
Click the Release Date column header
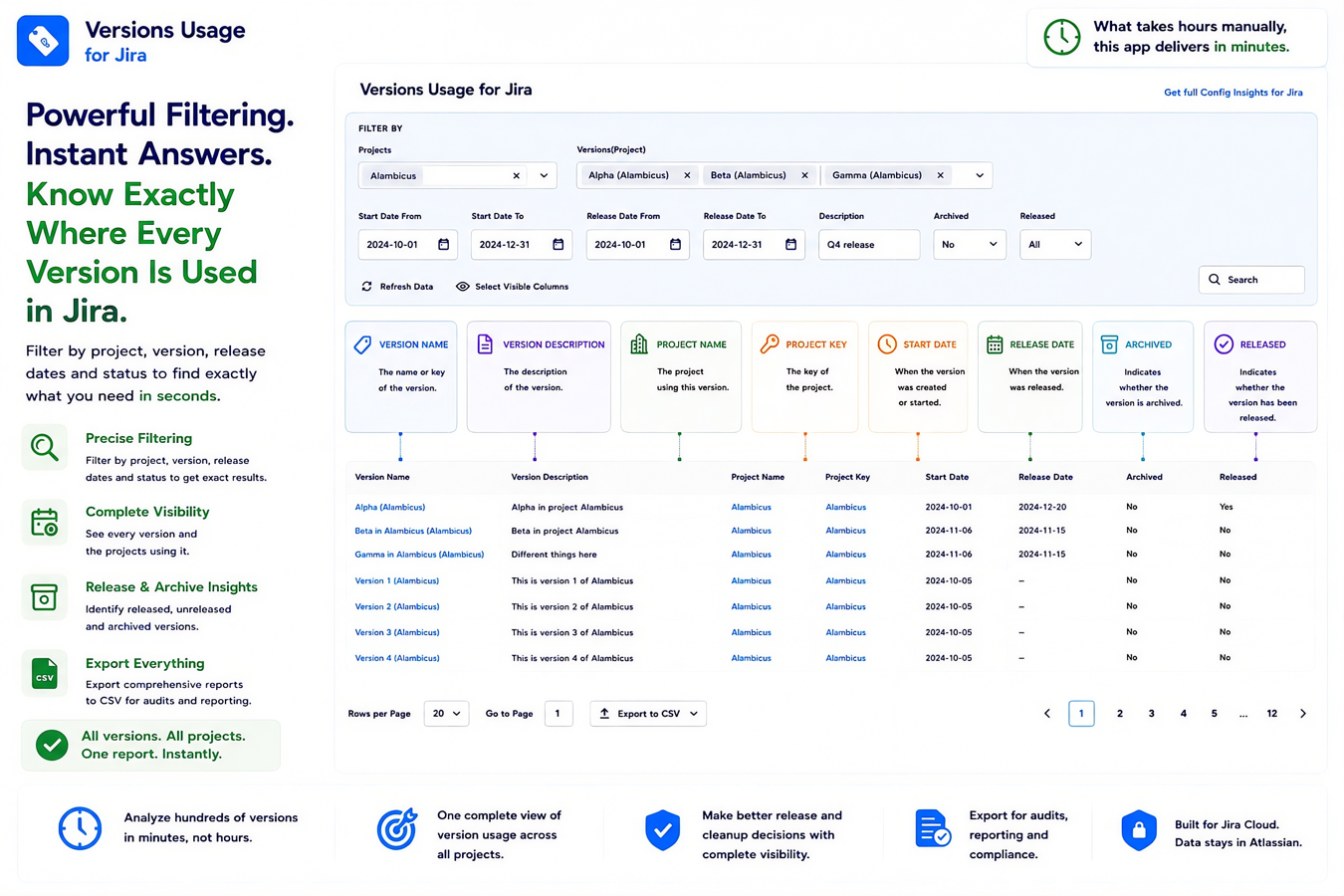click(x=1045, y=478)
